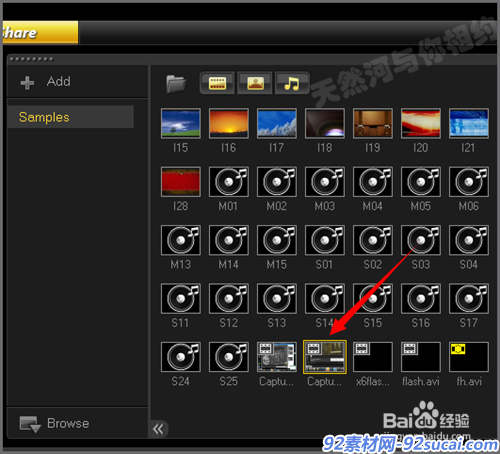Screen dimensions: 500x454
Task: Select the highlighted Captu... video clip
Action: click(x=325, y=357)
